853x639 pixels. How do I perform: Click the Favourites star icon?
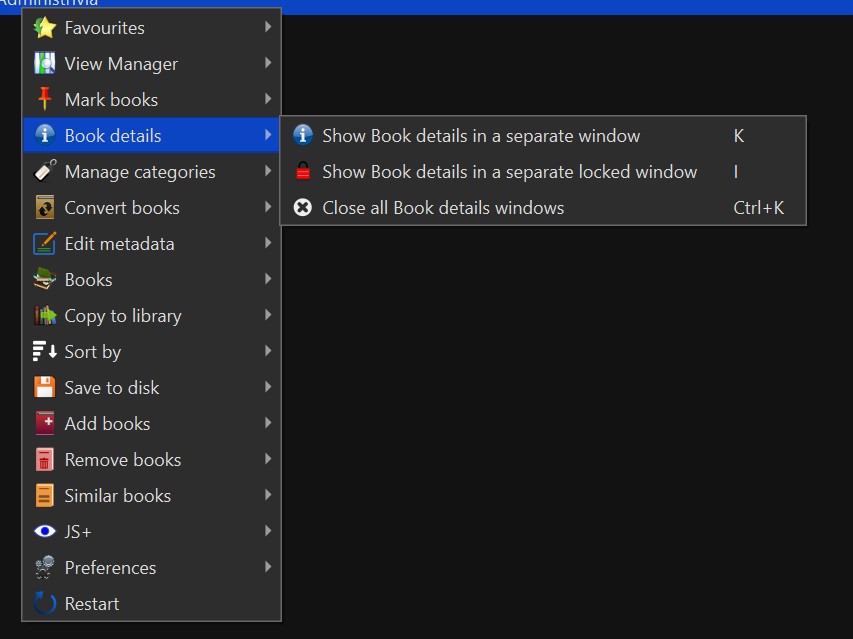coord(45,28)
